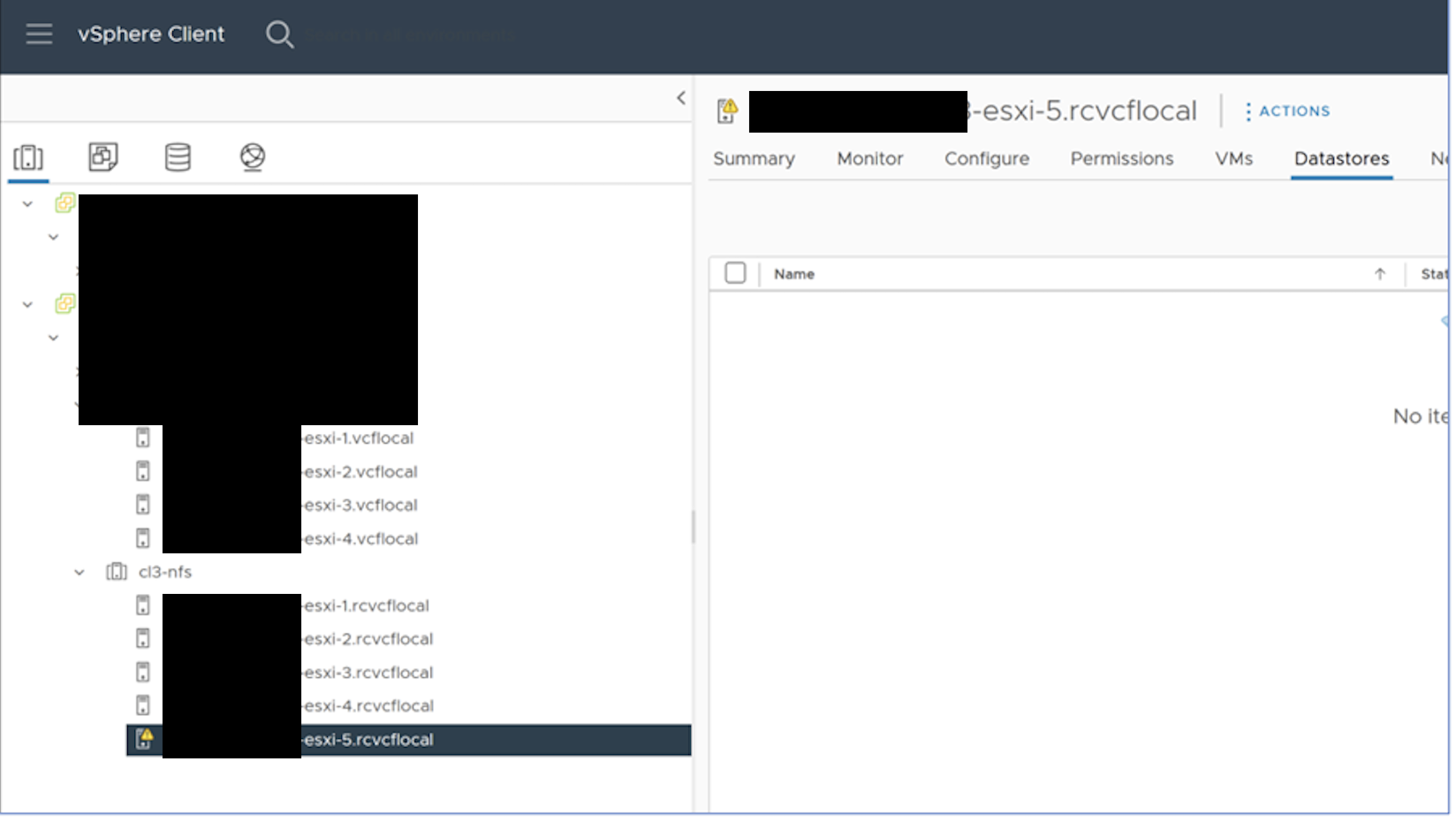Click warning host icon for esxi-5.rcvcflocal
The width and height of the screenshot is (1456, 822).
(x=144, y=739)
